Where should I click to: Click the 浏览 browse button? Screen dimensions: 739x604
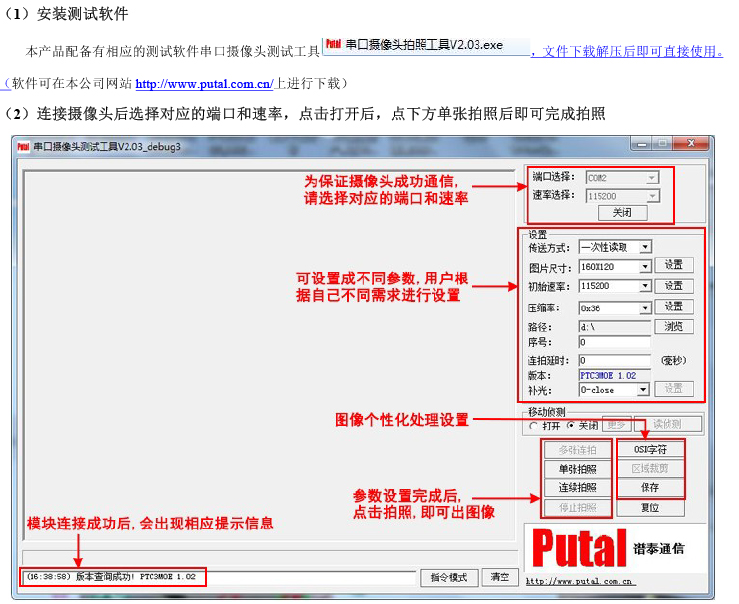674,326
